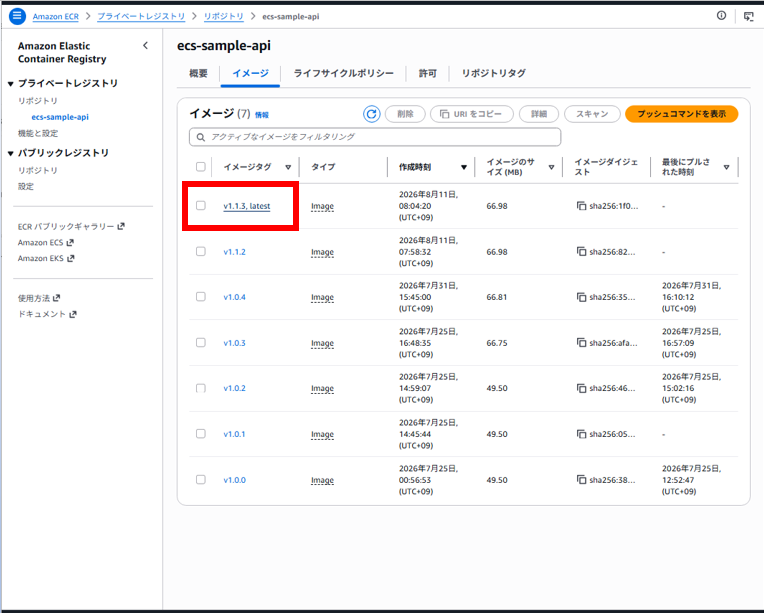
Task: Click external link icon beside 使用方法
Action: 57,298
